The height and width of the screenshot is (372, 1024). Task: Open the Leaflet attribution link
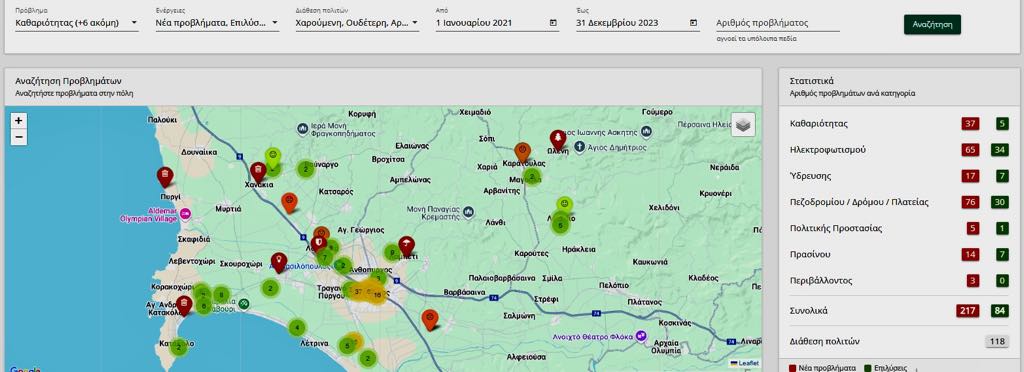747,363
